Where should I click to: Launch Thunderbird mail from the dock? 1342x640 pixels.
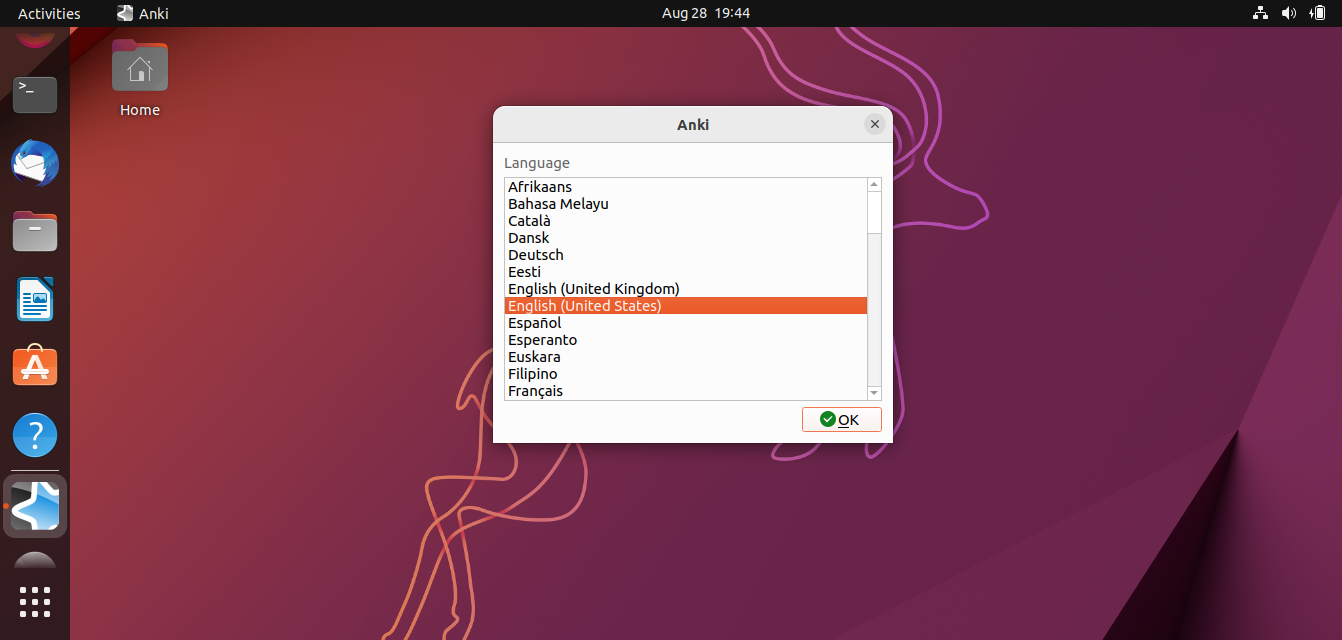coord(34,163)
